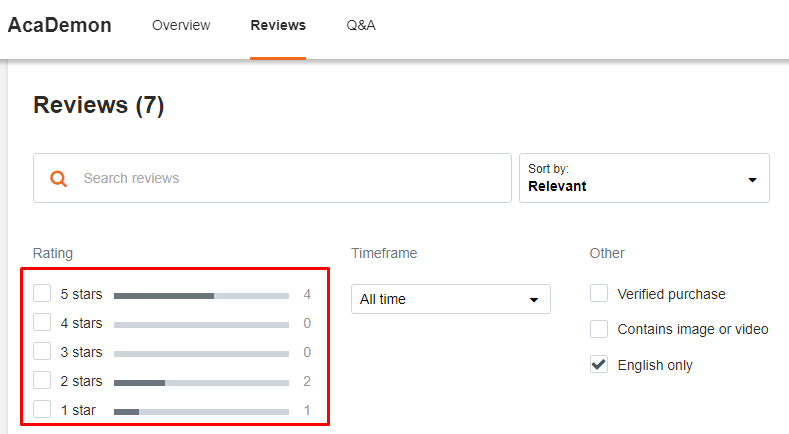The width and height of the screenshot is (789, 434).
Task: Click the Reviews (7) heading
Action: (99, 105)
